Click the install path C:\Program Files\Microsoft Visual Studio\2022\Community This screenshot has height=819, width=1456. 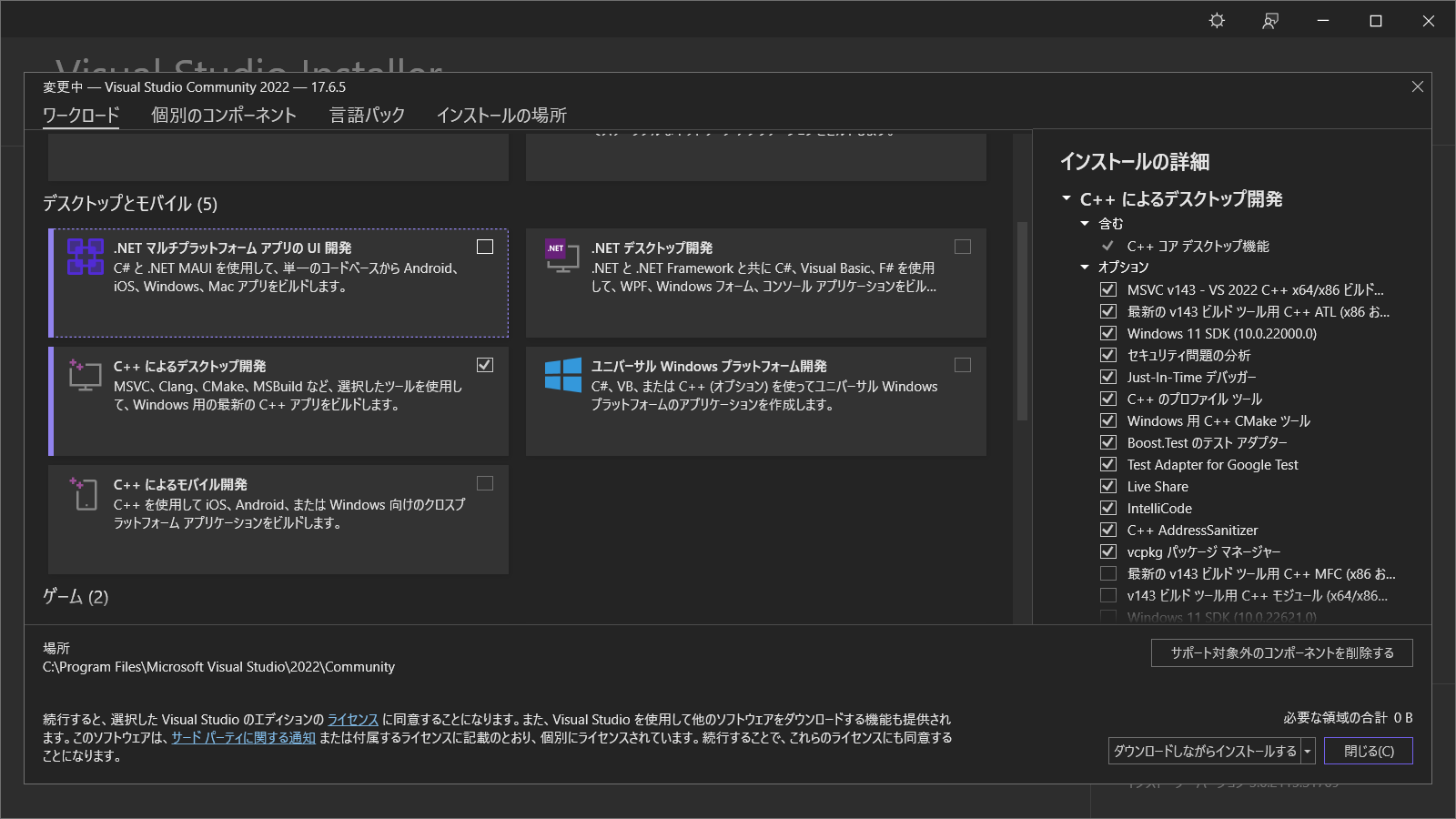point(218,667)
